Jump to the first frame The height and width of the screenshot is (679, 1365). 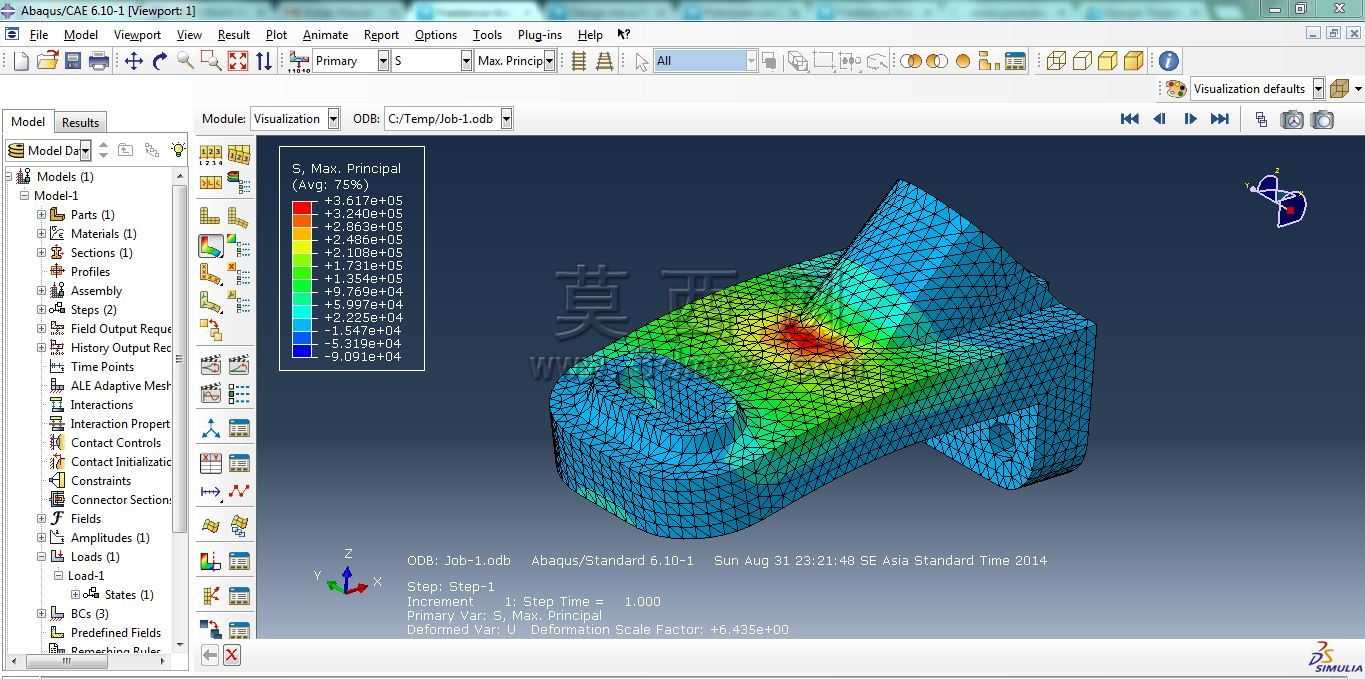coord(1130,119)
